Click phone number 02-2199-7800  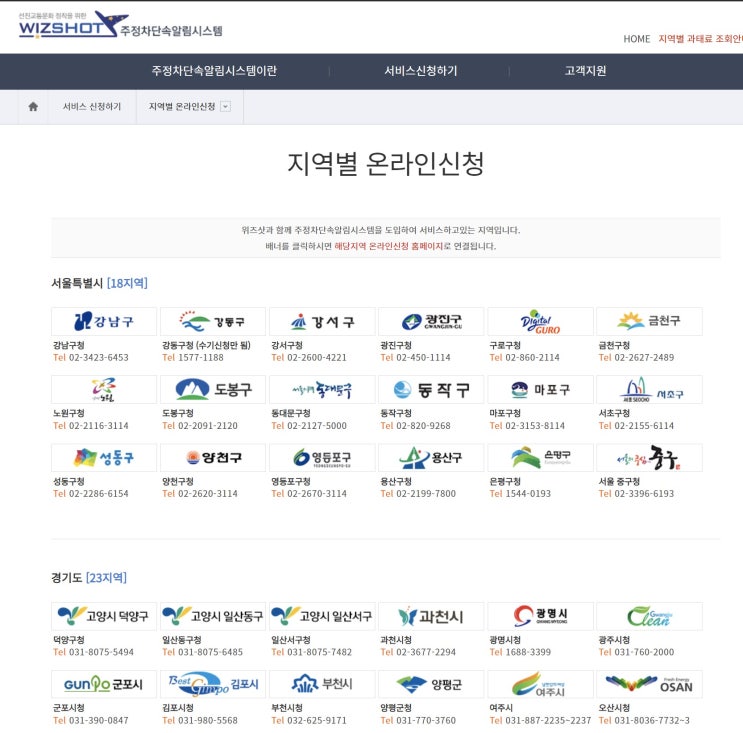(426, 494)
